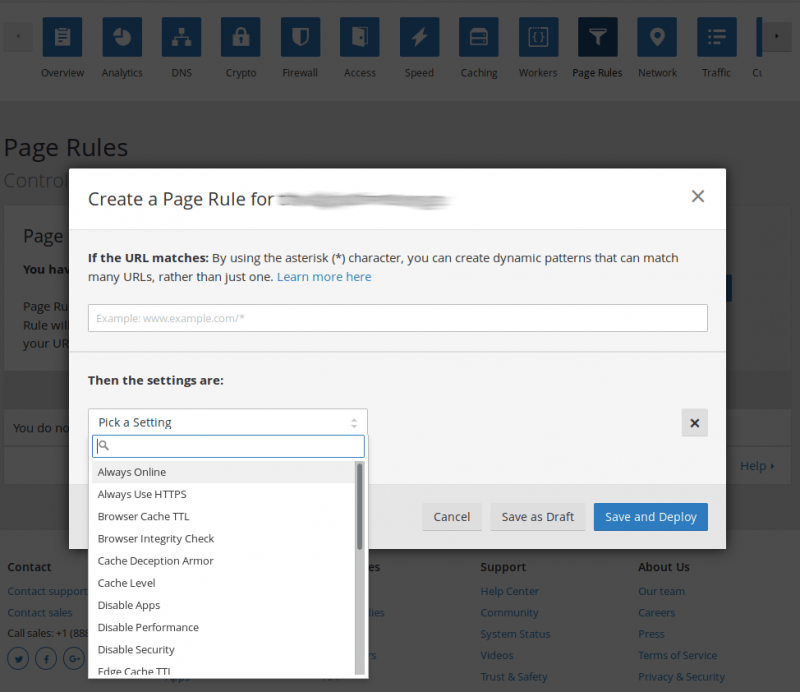Click Save as Draft button
This screenshot has height=692, width=800.
tap(538, 517)
